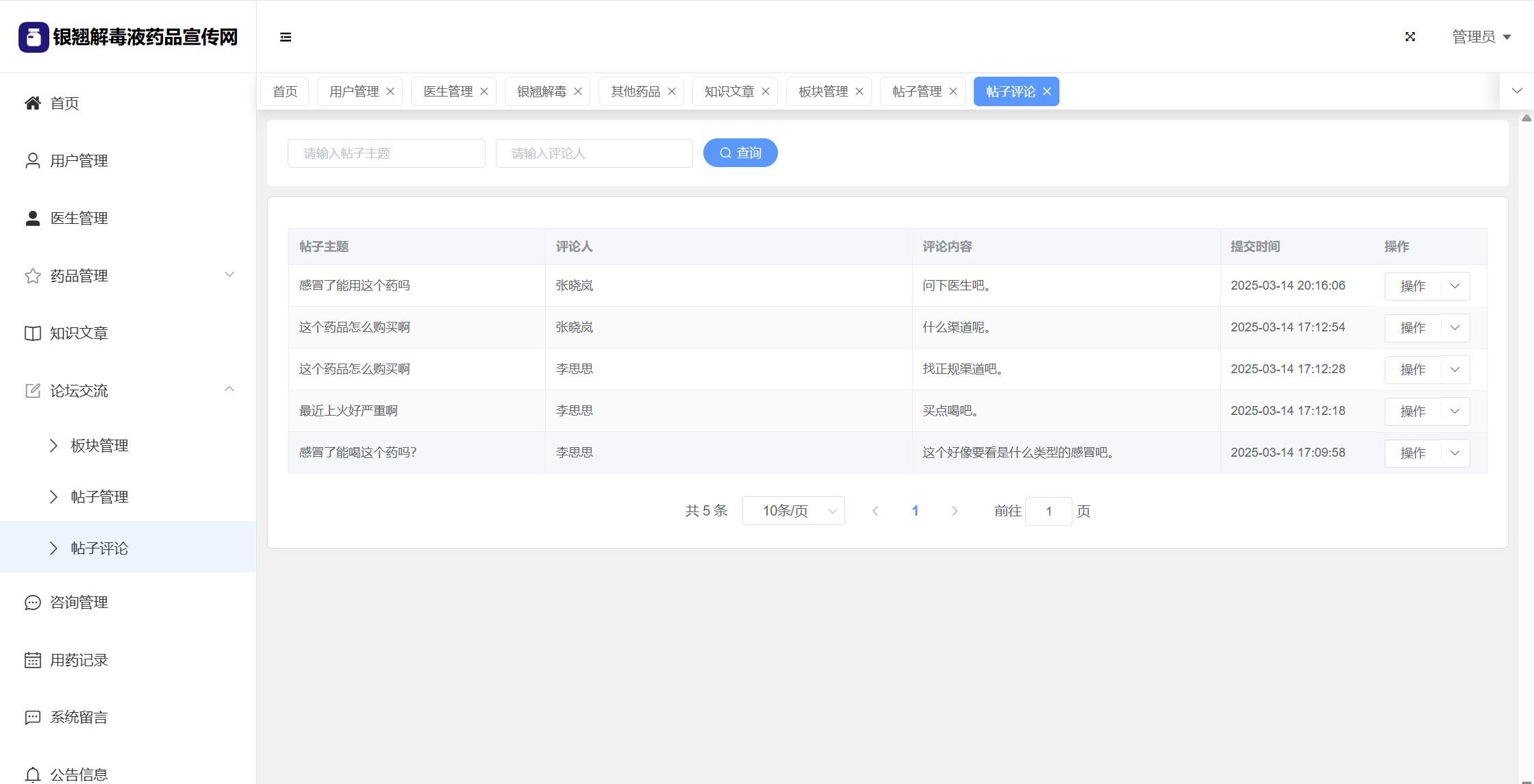Focus the 请输入帖子主题 input field
The height and width of the screenshot is (784, 1534).
click(386, 153)
